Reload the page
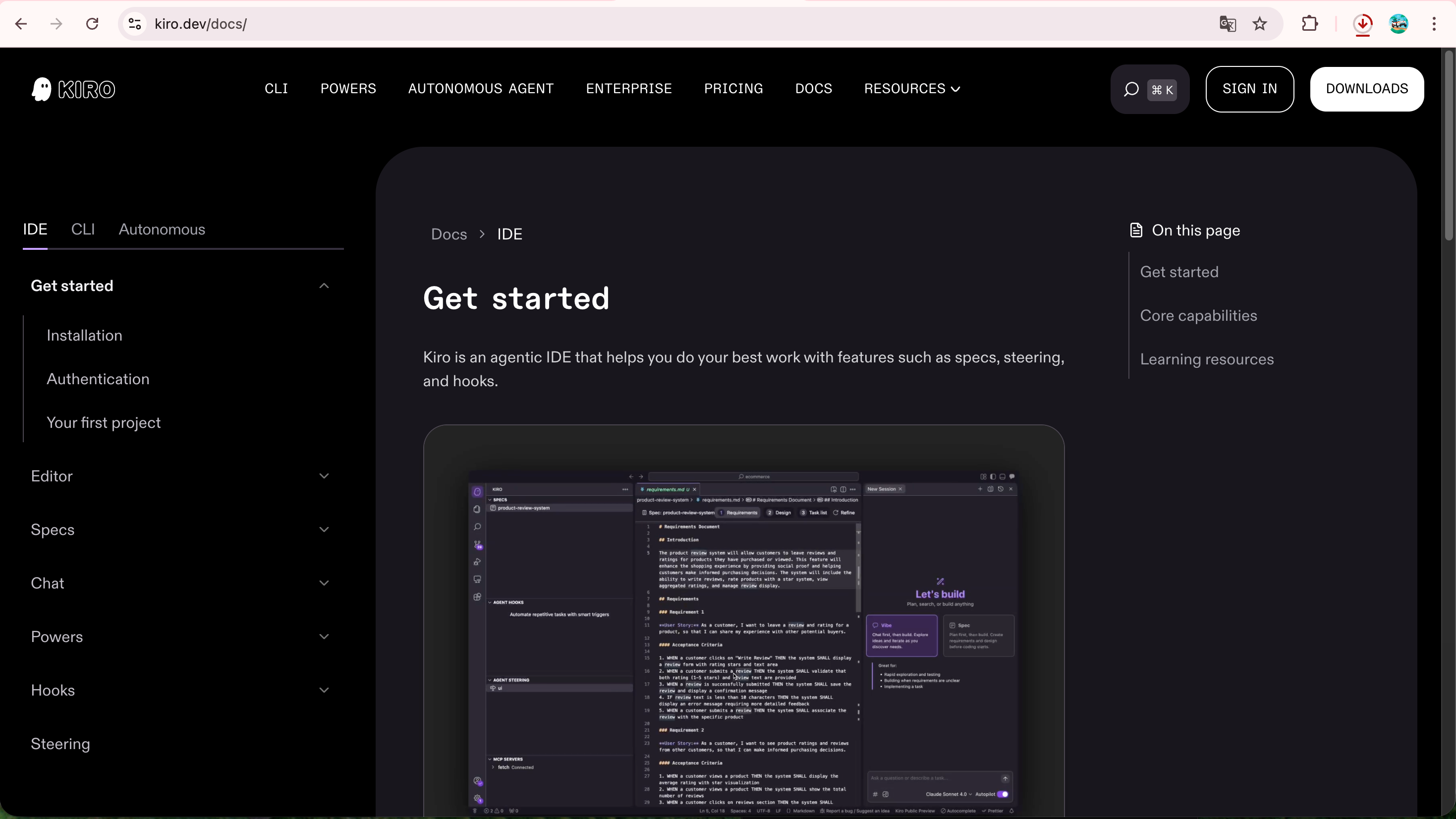The width and height of the screenshot is (1456, 819). coord(92,24)
